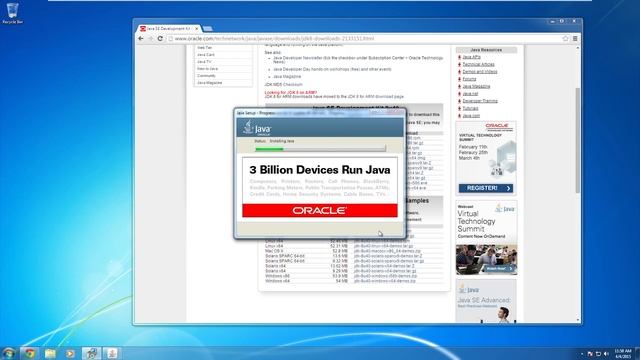Click the Java installer progress bar
Screen dimensions: 640x360
click(320, 149)
